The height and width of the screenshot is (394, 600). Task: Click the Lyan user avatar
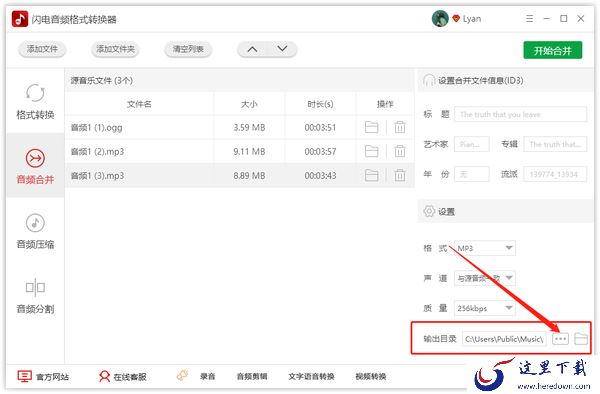click(440, 18)
